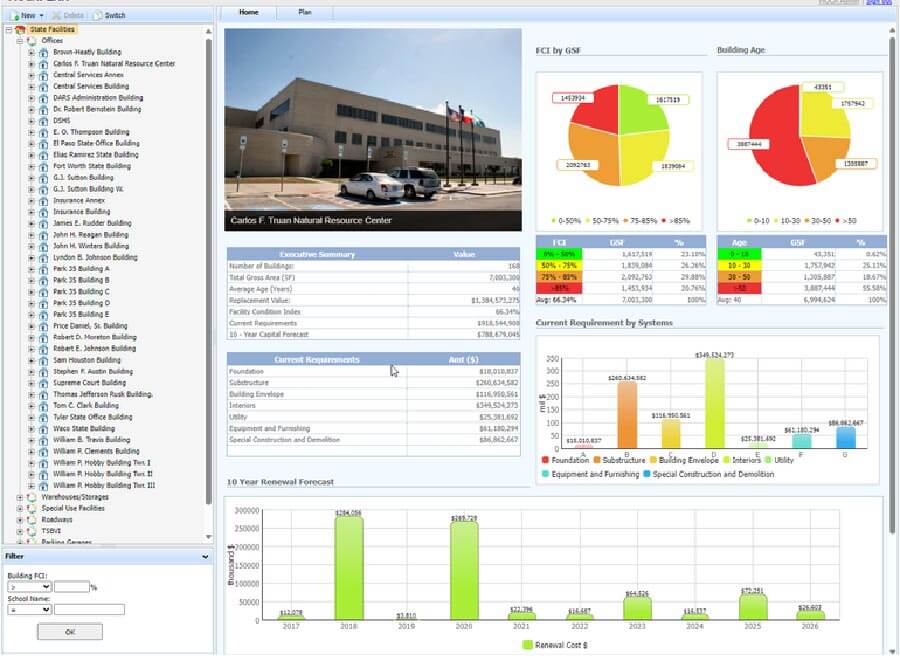This screenshot has width=900, height=659.
Task: Collapse the Filter panel chevron
Action: pyautogui.click(x=205, y=557)
